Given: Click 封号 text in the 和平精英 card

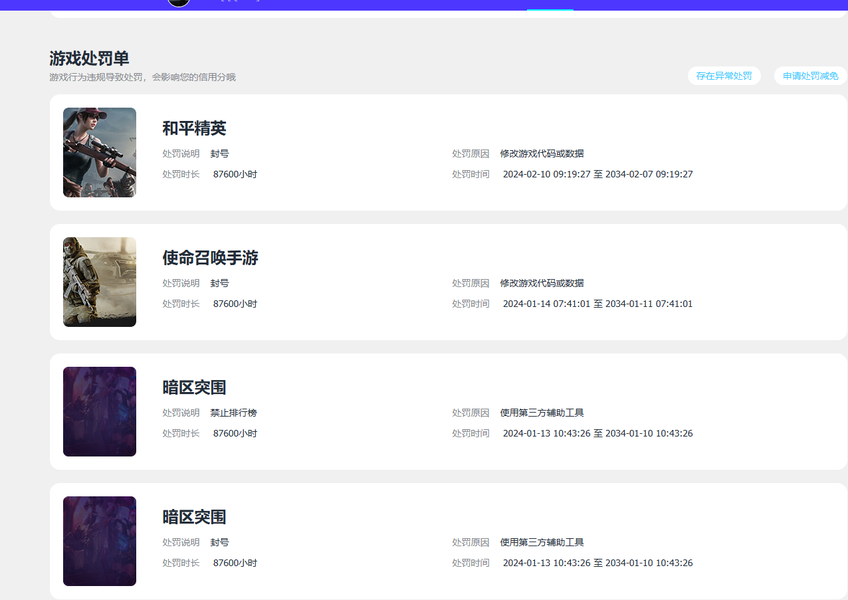Looking at the screenshot, I should [x=220, y=154].
